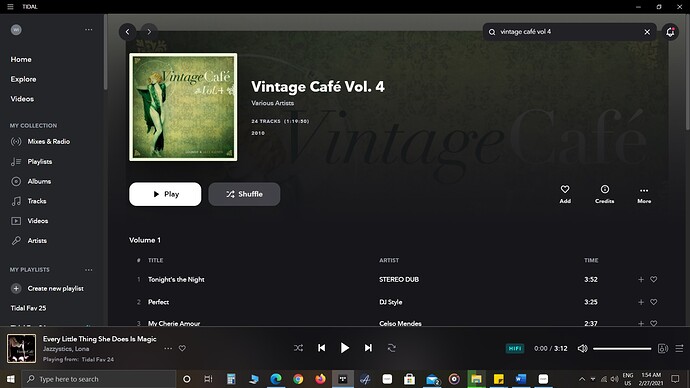Skip to next track
Screen dimensions: 690x388
click(x=368, y=348)
